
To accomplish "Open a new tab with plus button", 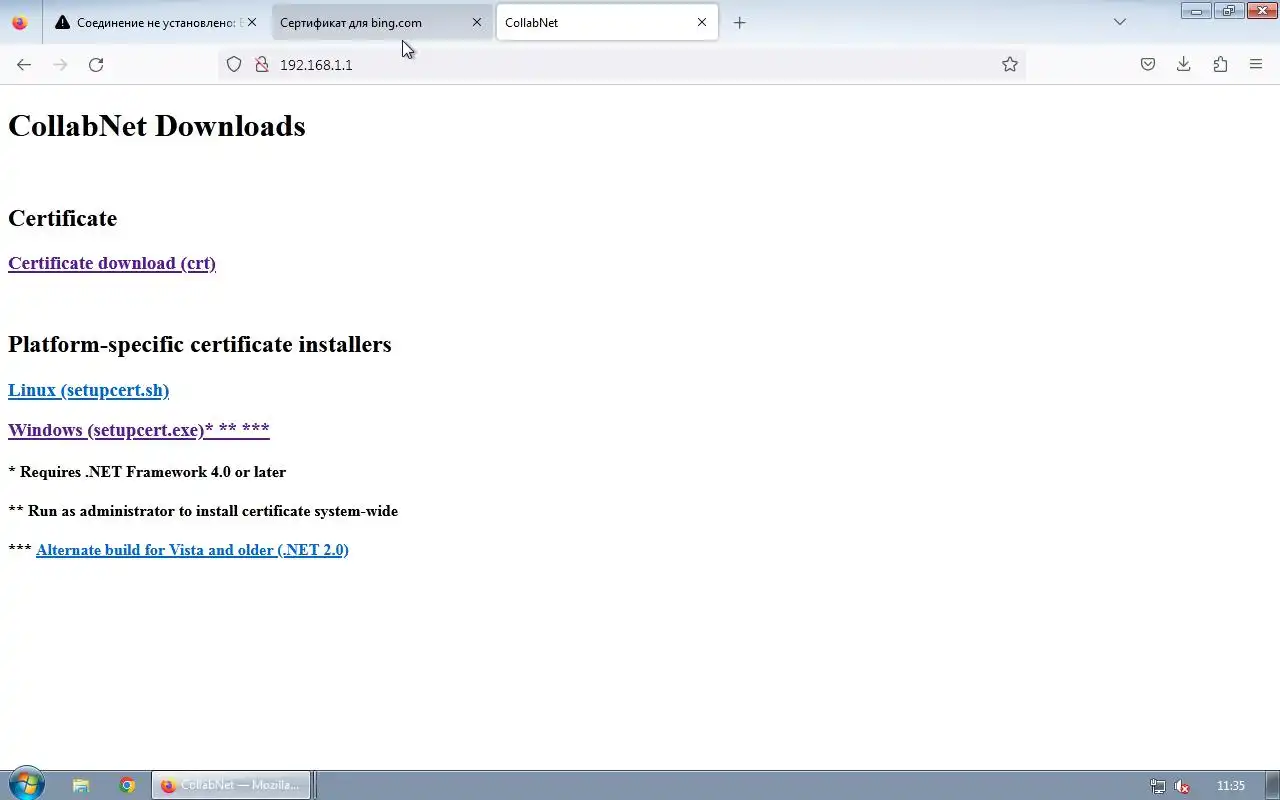I will (740, 22).
